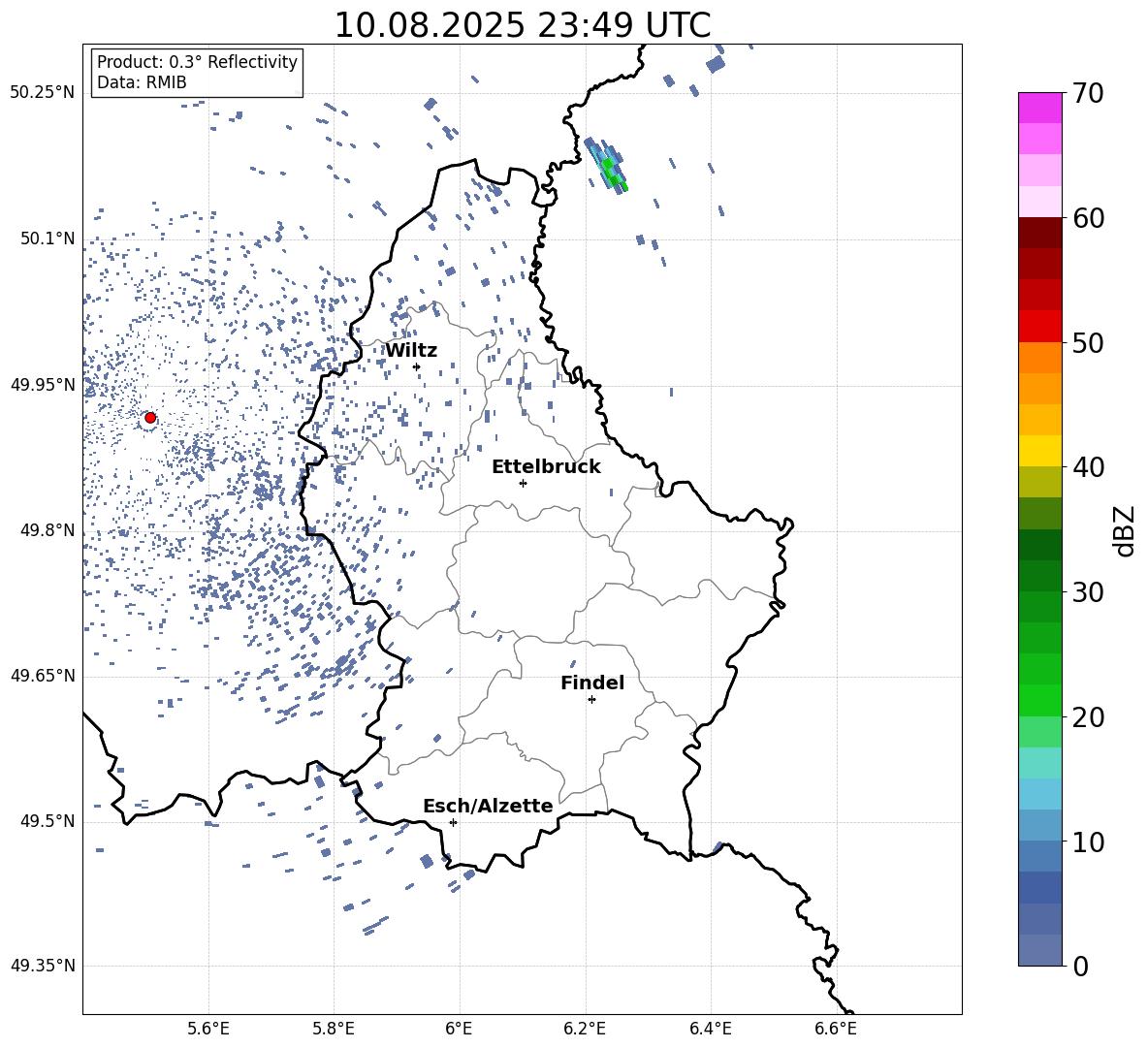Screen dimensions: 1148x1048
Task: Pick the dark maroon colorbar segment below 60
Action: 1039,233
